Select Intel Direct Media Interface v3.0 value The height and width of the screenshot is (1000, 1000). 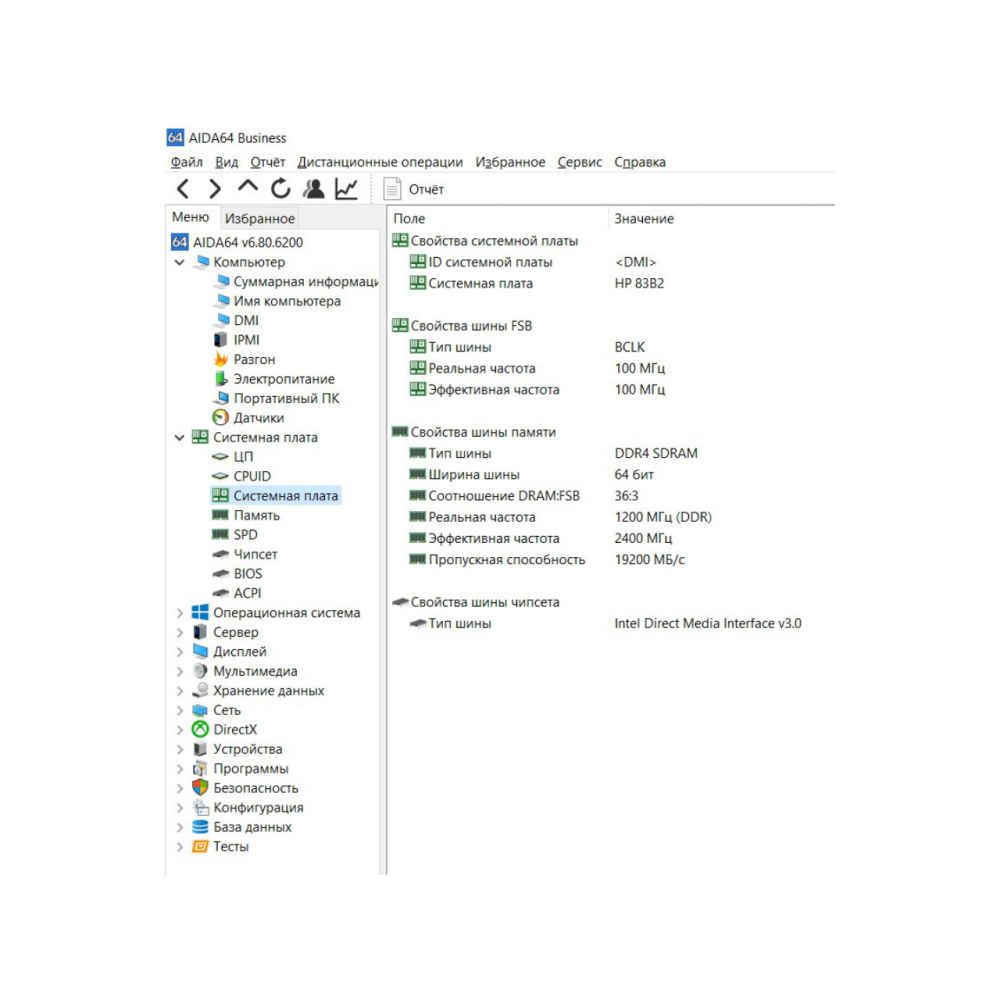[708, 624]
